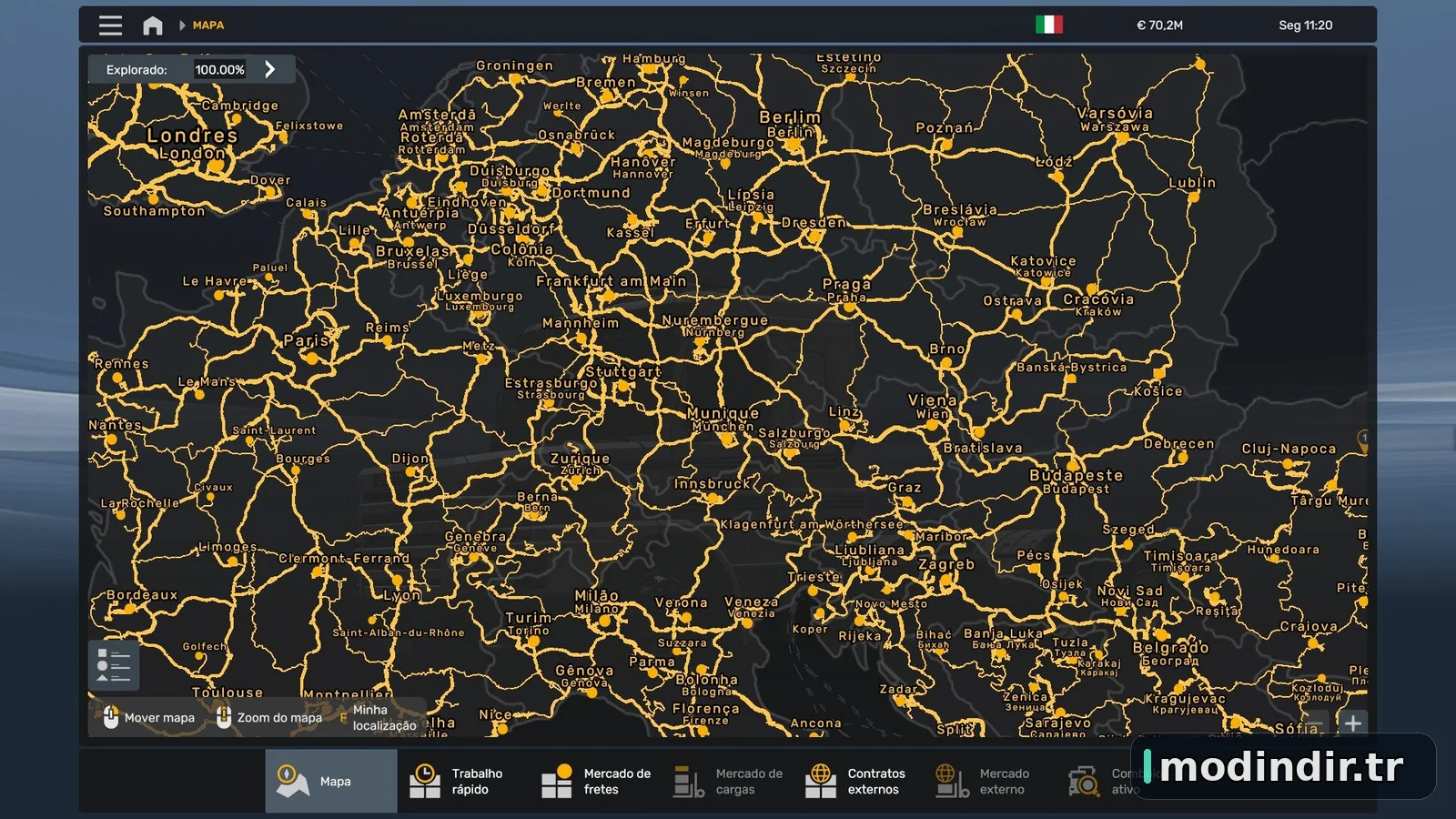Click the Southampton city label

(x=154, y=211)
